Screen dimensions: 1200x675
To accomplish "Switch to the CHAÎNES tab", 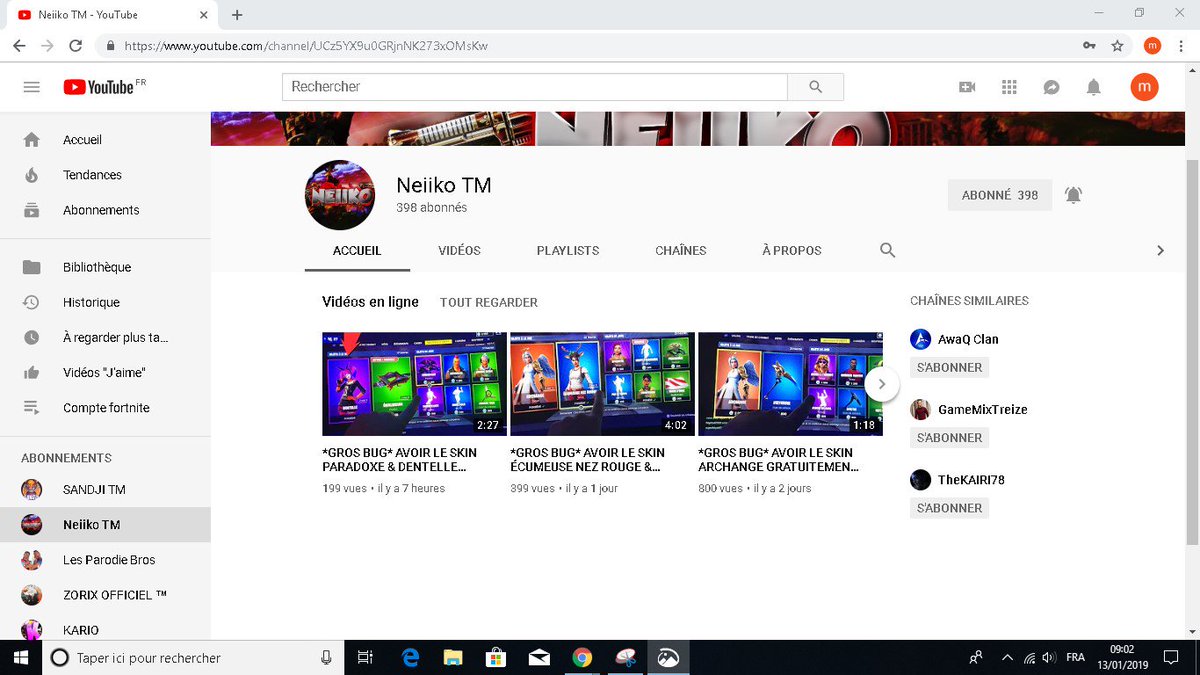I will pyautogui.click(x=681, y=251).
